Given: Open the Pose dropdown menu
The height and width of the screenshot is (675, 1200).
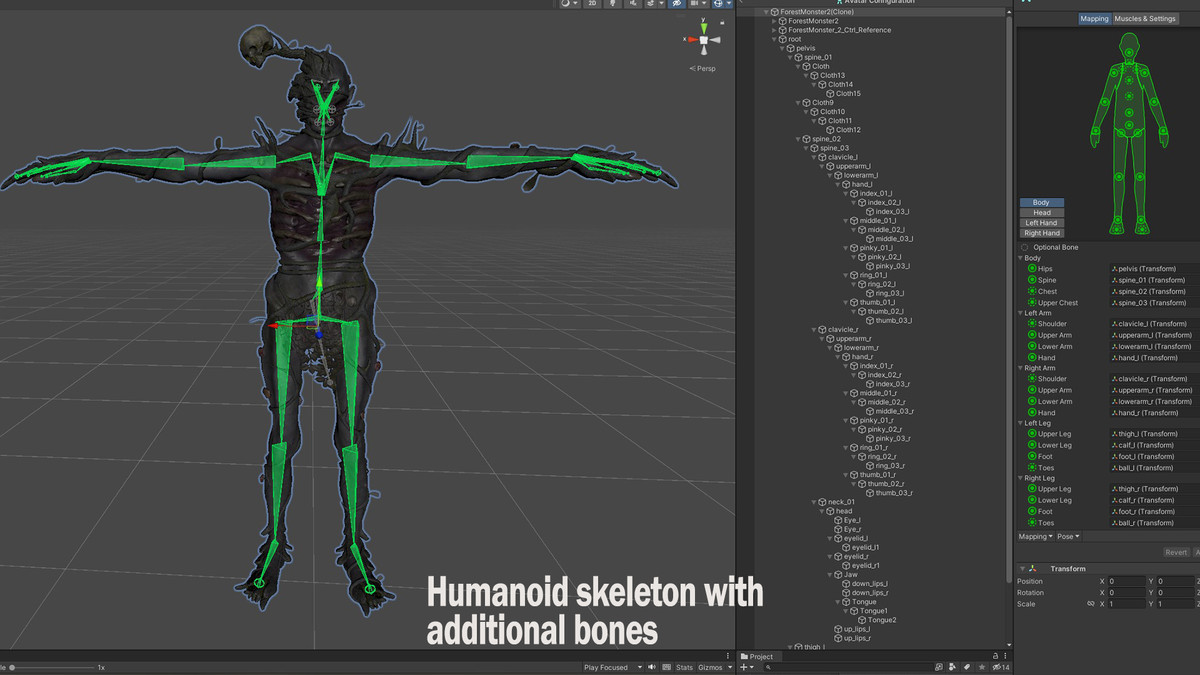Looking at the screenshot, I should tap(1069, 537).
